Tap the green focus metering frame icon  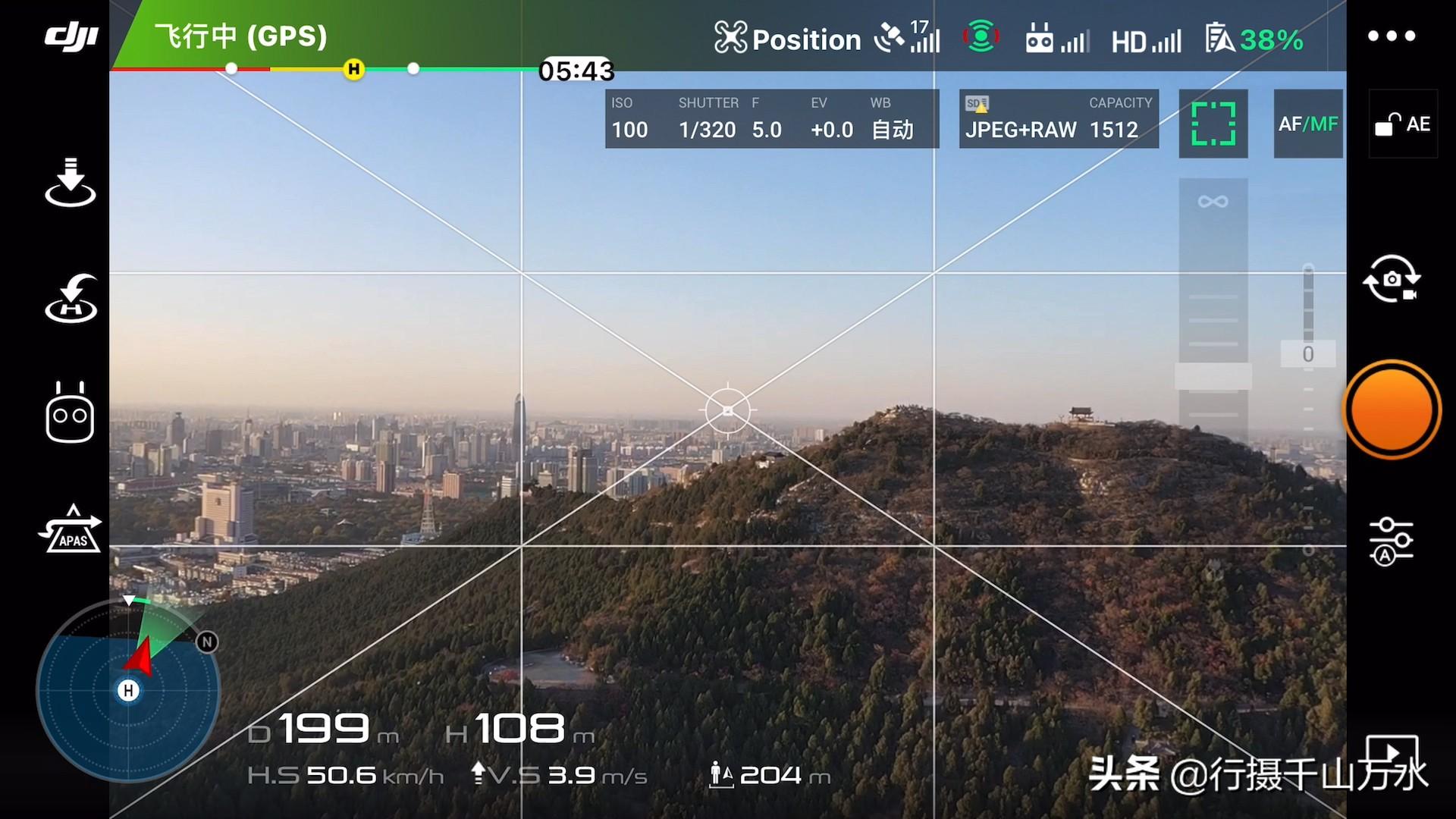[1213, 124]
